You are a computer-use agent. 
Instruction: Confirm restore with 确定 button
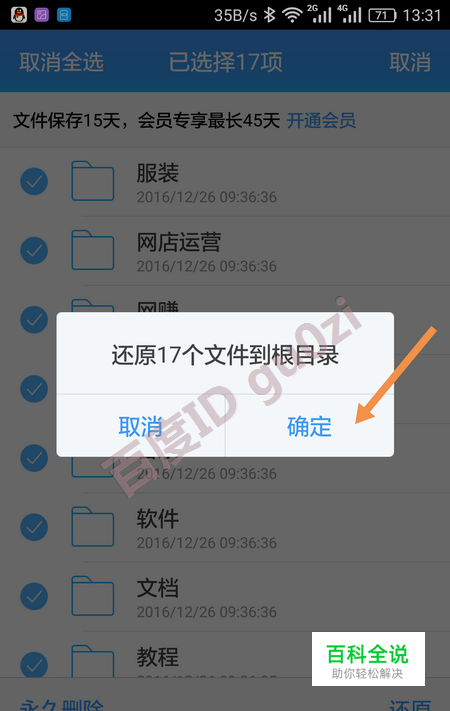pyautogui.click(x=309, y=426)
